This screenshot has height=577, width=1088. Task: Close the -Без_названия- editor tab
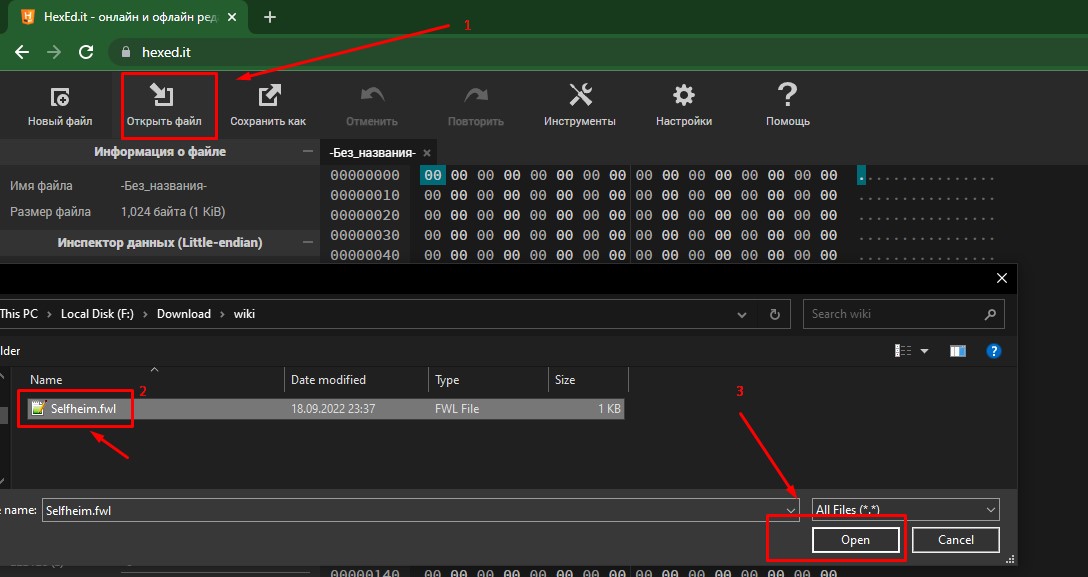click(427, 153)
